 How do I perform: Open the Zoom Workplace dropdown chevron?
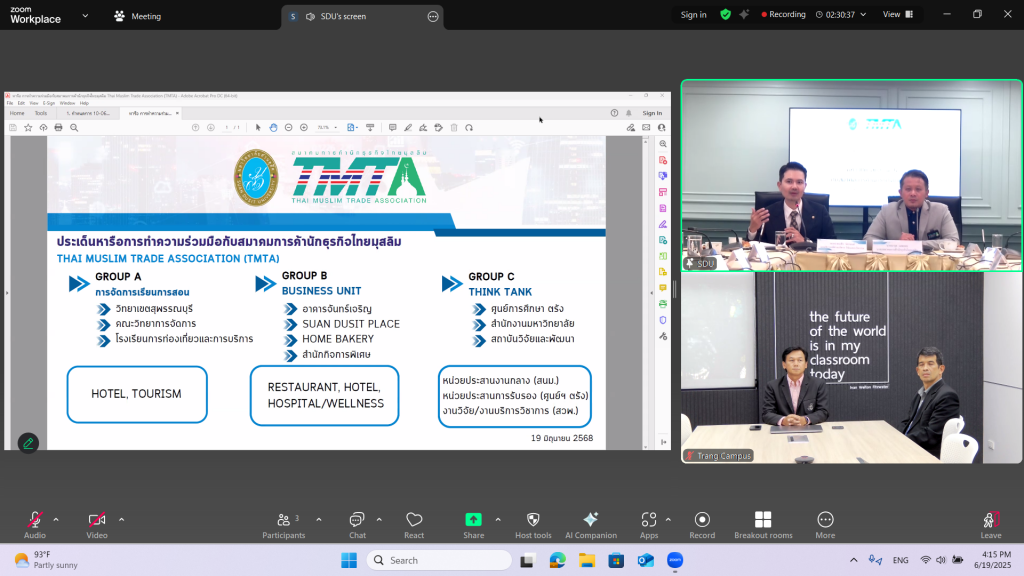click(x=84, y=16)
